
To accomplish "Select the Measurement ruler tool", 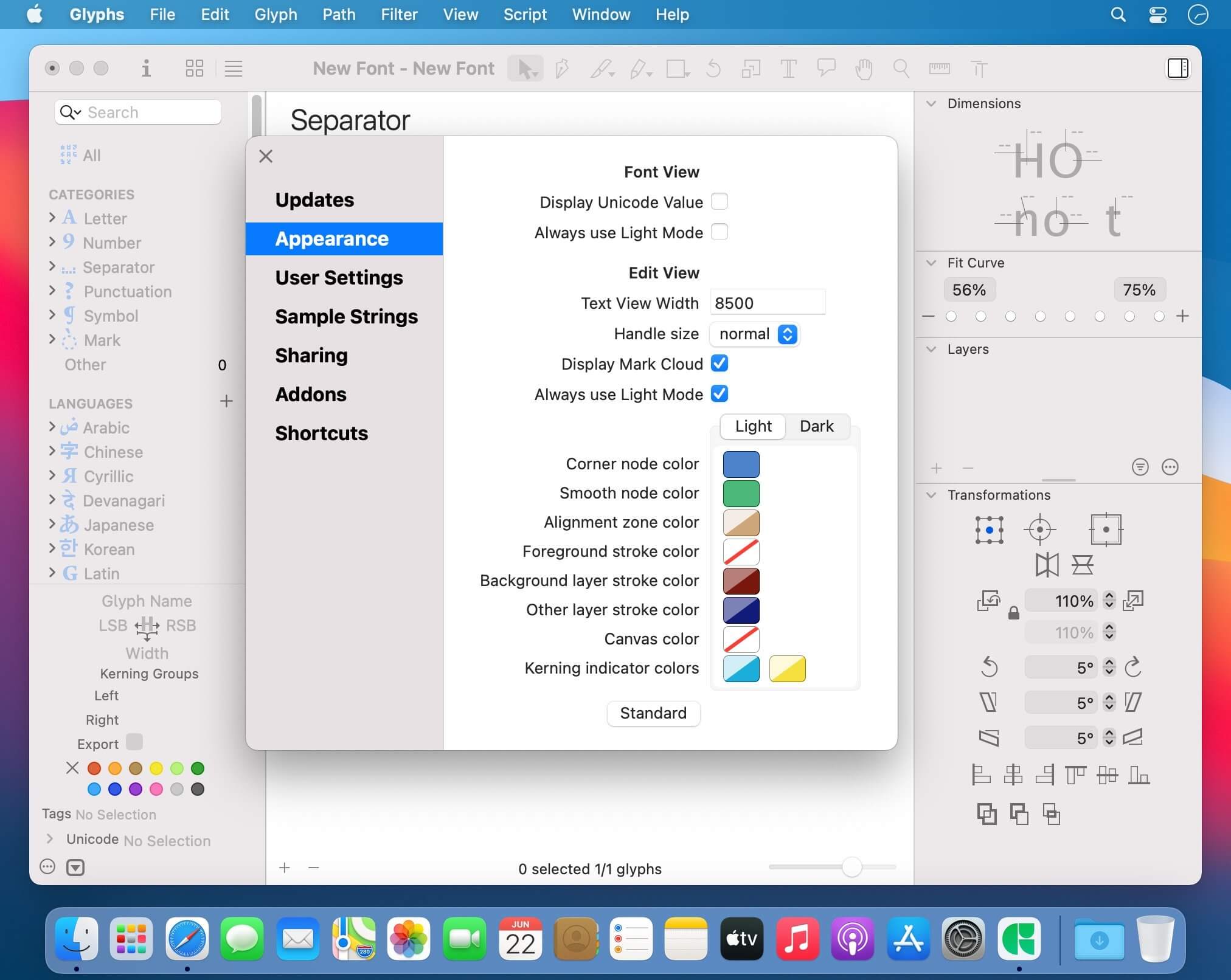I will click(939, 69).
